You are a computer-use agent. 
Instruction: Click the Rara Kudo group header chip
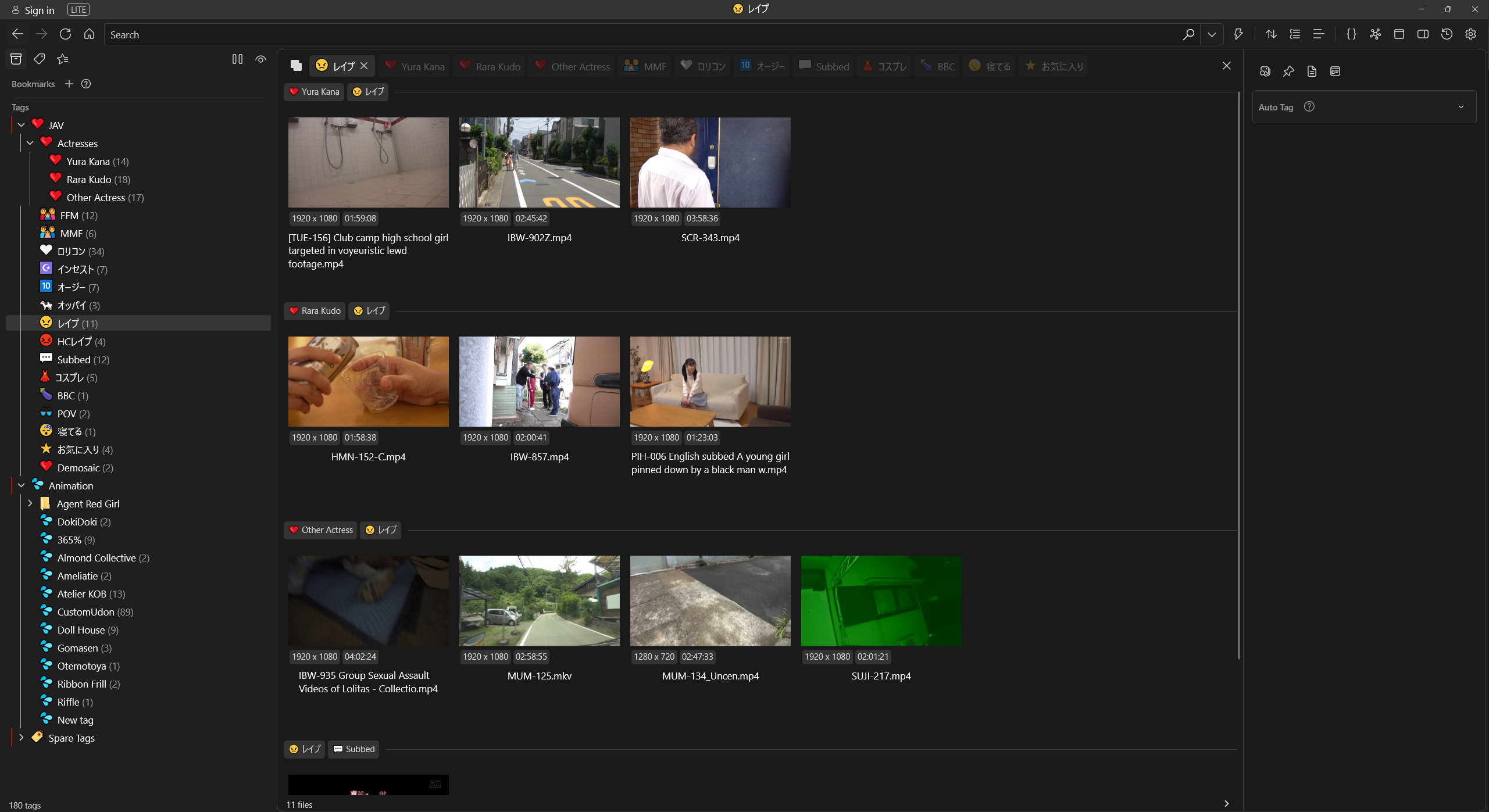tap(315, 311)
